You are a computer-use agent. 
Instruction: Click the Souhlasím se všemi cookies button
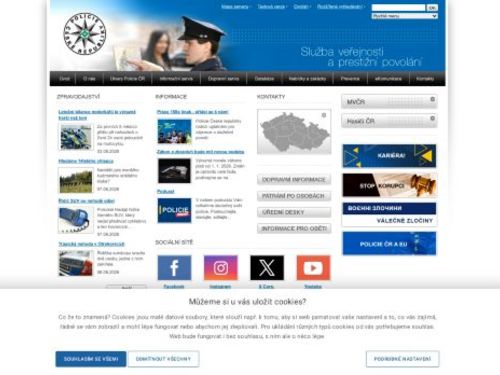click(91, 359)
